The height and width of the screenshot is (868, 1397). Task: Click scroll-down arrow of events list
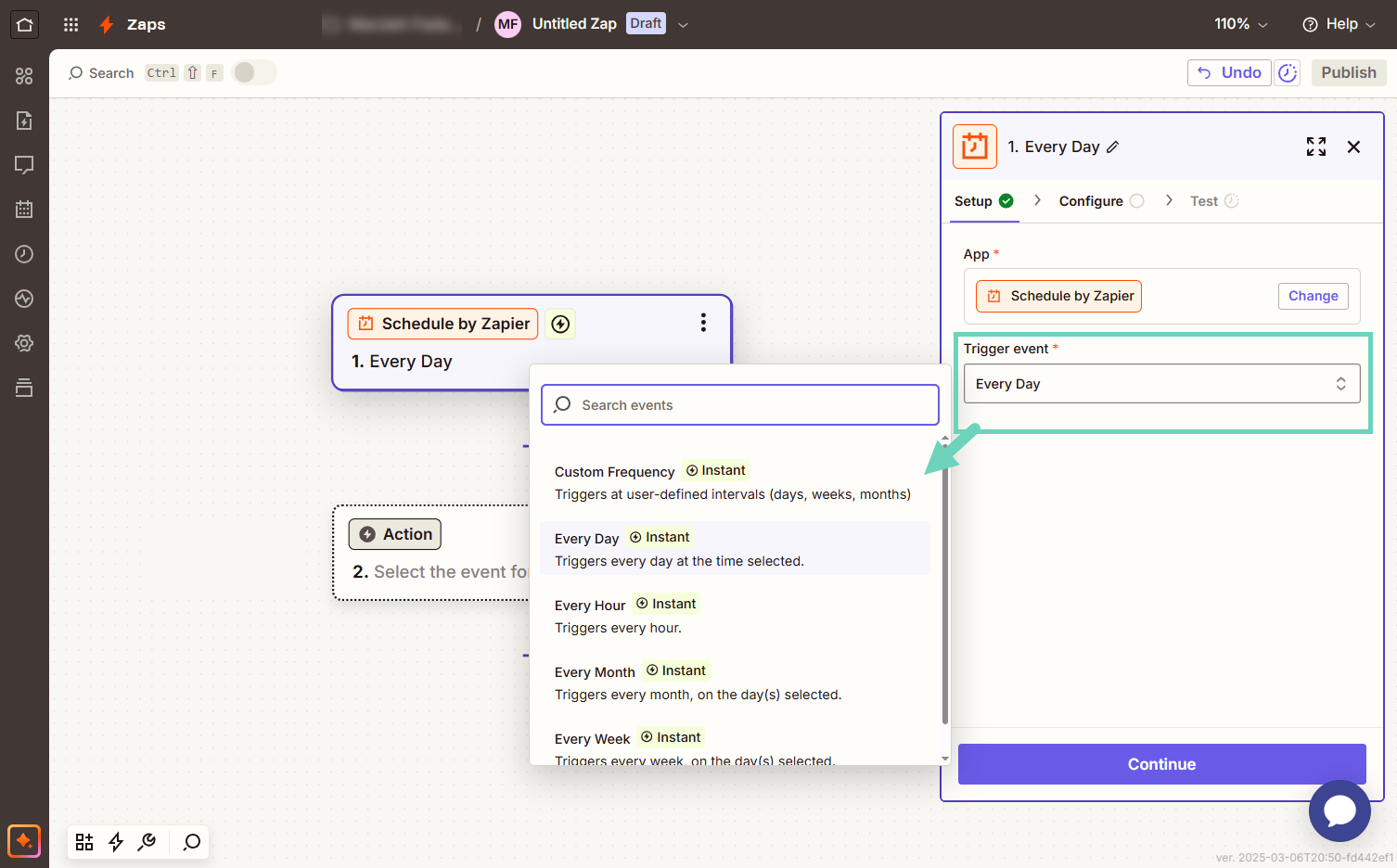click(x=944, y=758)
